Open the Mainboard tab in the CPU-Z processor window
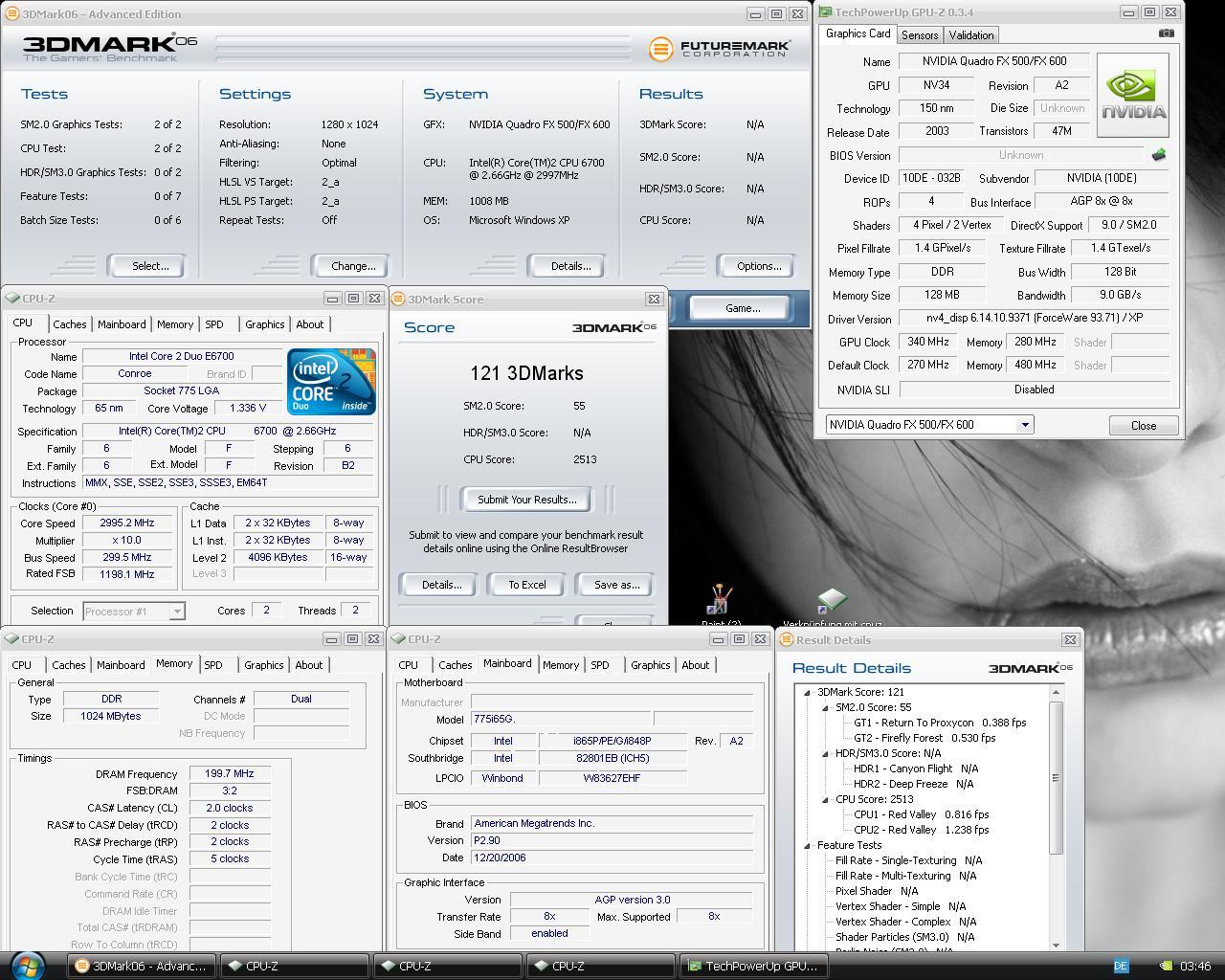The width and height of the screenshot is (1225, 980). (x=122, y=324)
